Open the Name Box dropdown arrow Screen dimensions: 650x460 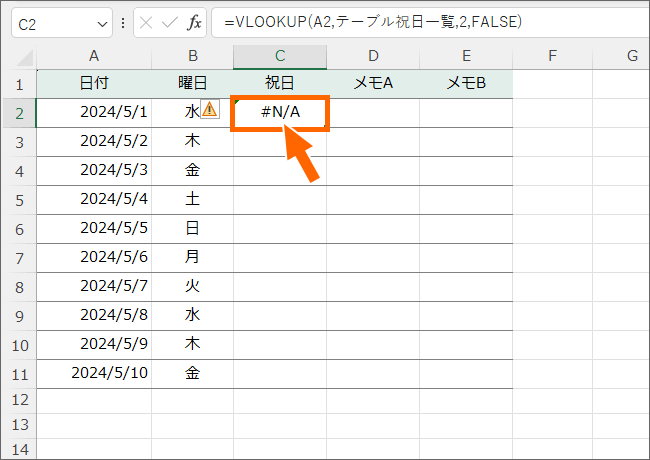tap(102, 24)
